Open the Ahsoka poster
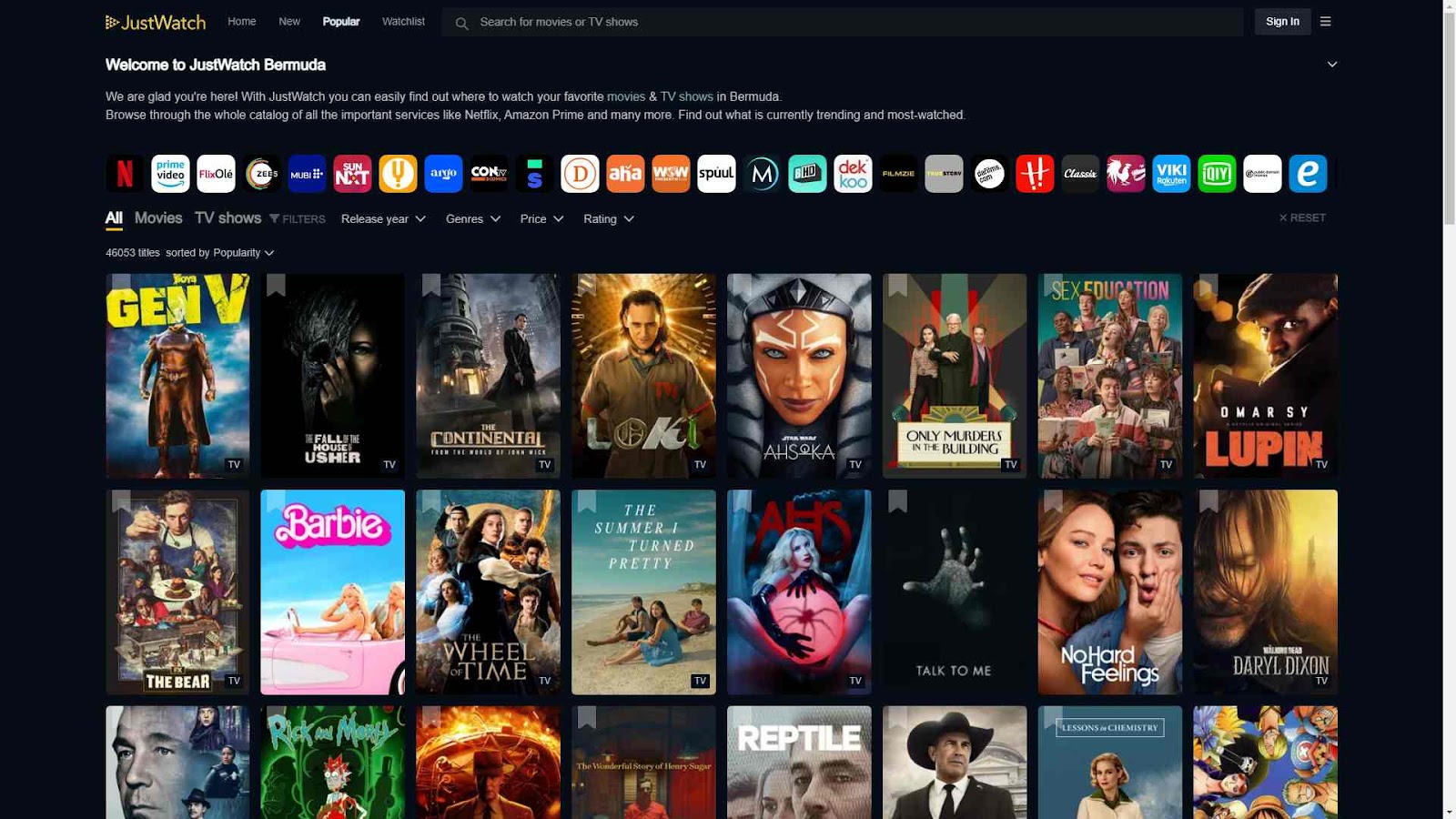The width and height of the screenshot is (1456, 819). point(799,376)
